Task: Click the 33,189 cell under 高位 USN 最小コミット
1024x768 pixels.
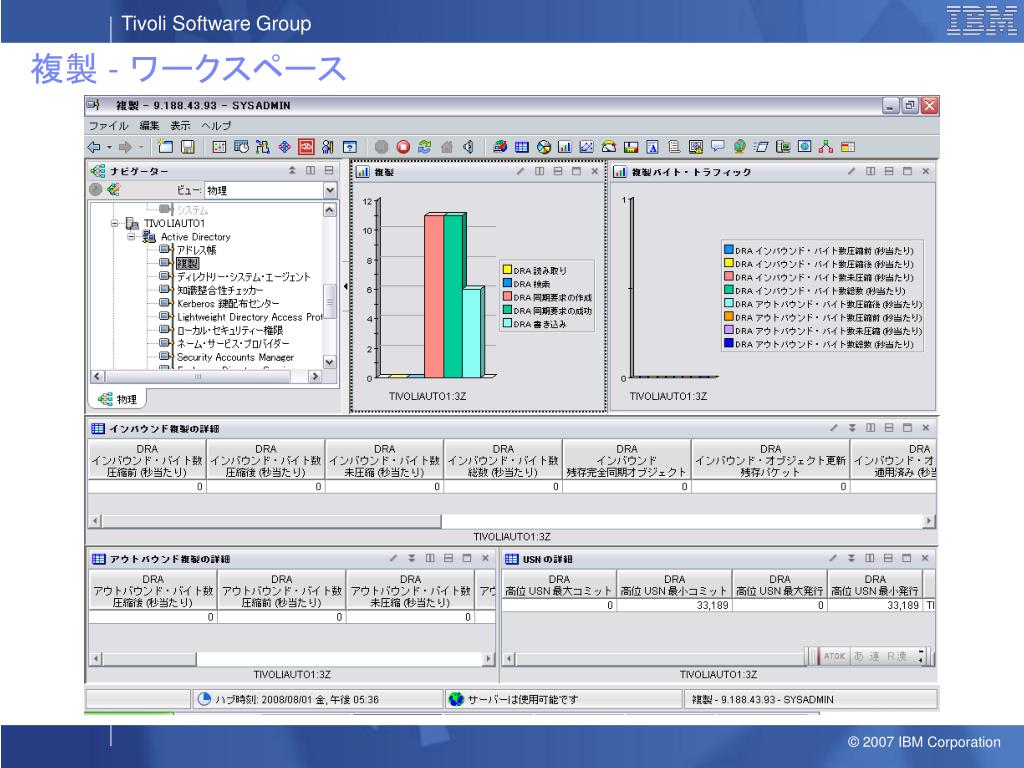Action: click(x=674, y=605)
